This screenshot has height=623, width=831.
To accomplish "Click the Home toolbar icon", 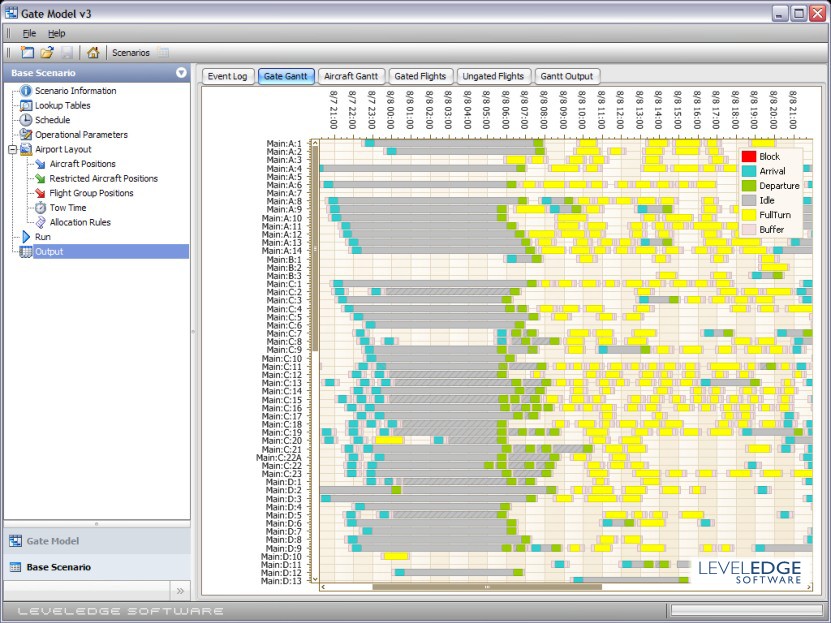I will pos(92,52).
